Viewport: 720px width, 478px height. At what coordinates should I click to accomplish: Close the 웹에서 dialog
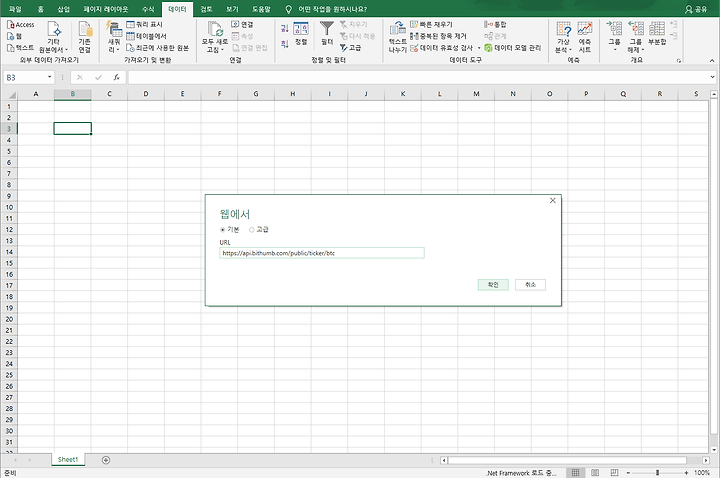pyautogui.click(x=553, y=201)
